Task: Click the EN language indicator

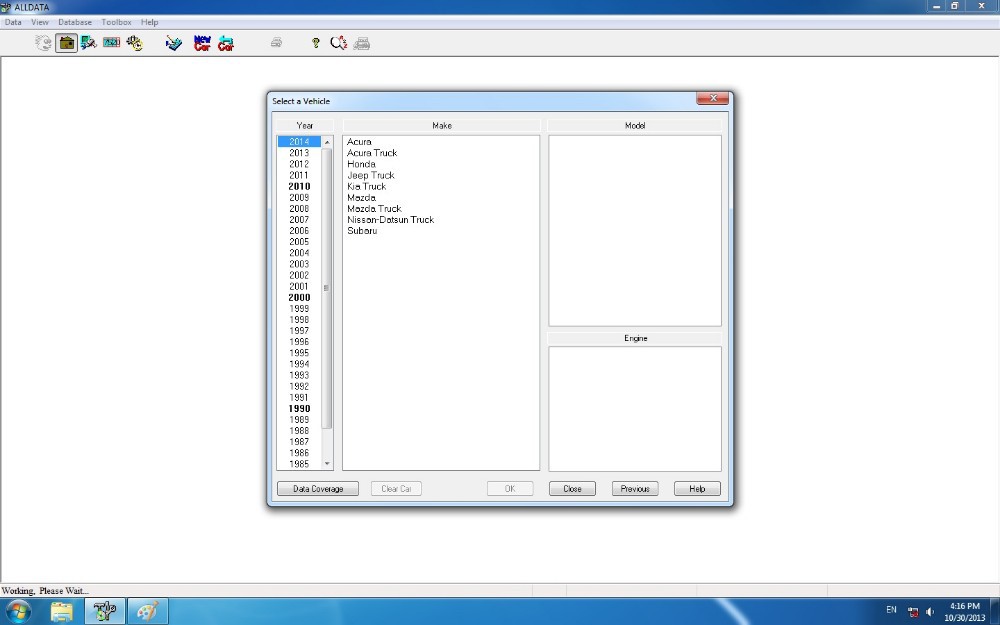Action: 891,610
